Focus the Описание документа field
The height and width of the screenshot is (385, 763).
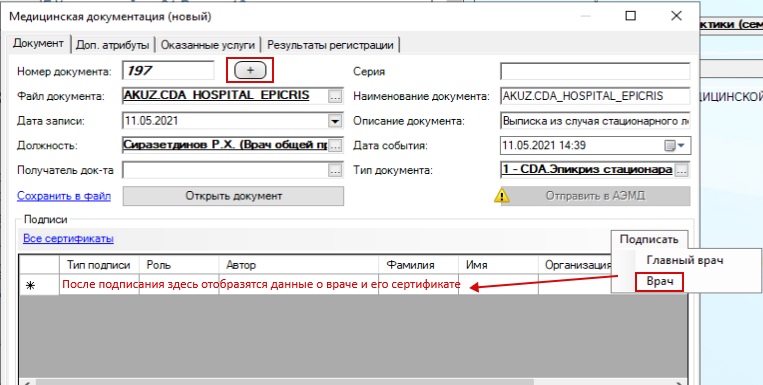click(x=595, y=121)
